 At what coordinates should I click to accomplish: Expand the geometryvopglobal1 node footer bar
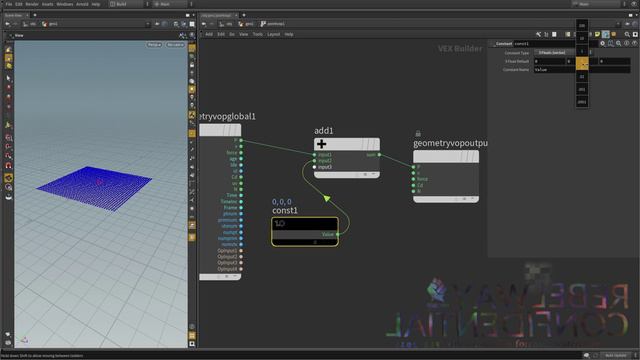pos(220,277)
